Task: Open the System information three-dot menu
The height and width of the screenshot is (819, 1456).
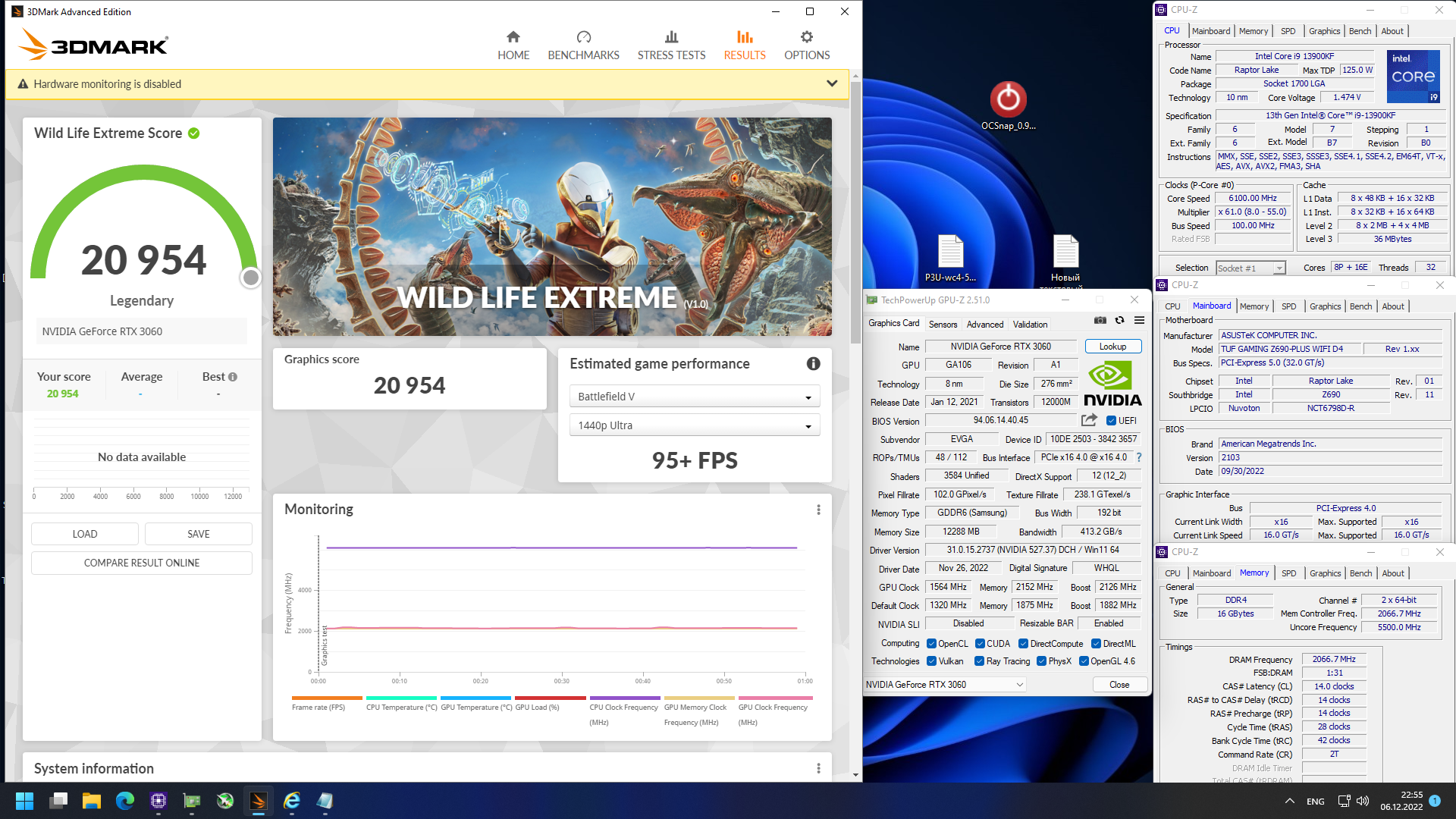Action: 818,768
